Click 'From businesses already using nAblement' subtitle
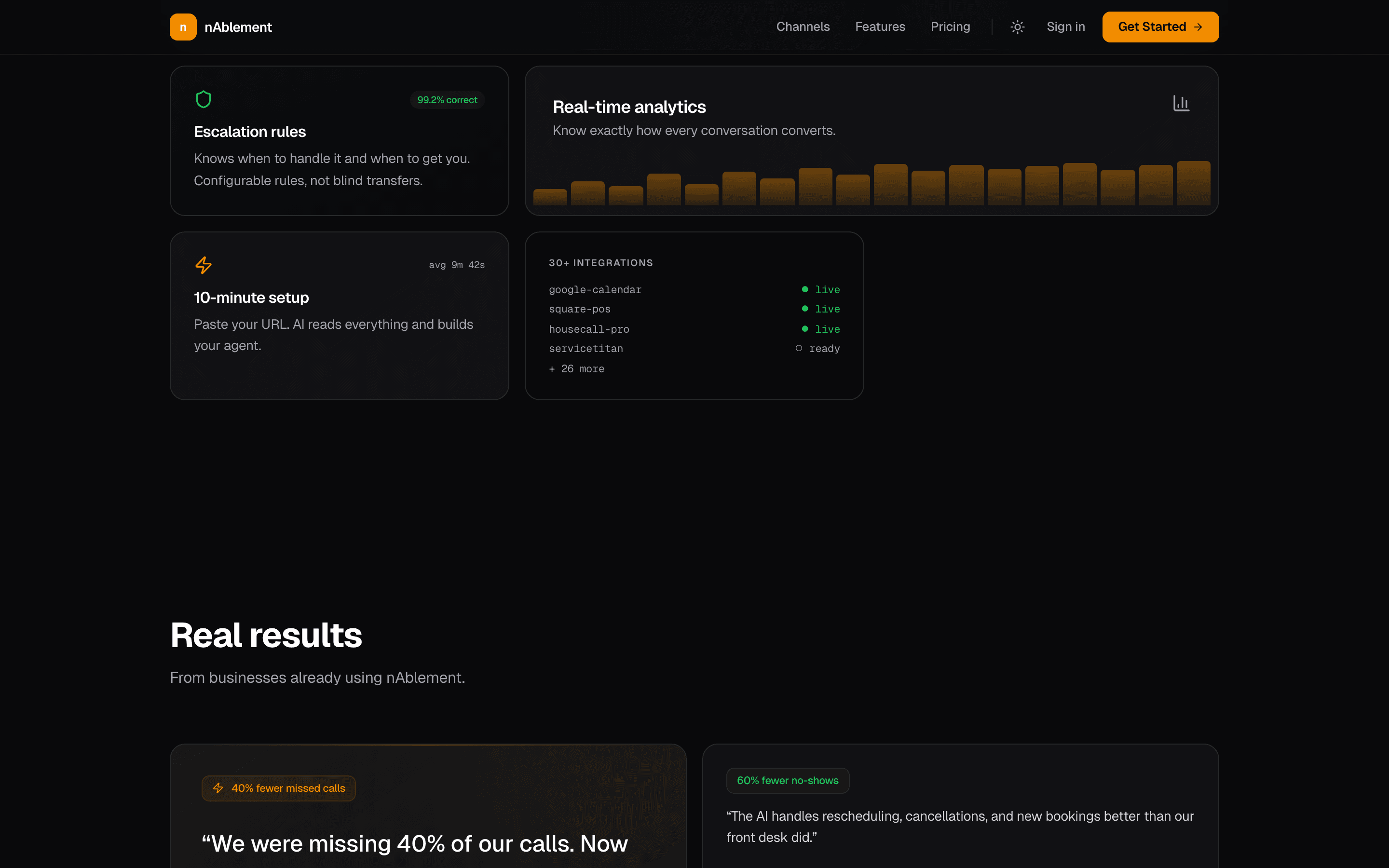This screenshot has height=868, width=1389. pos(317,678)
